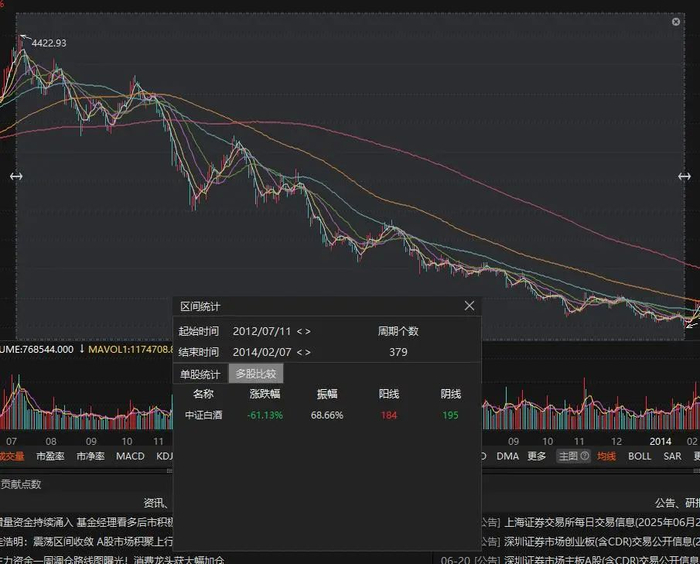
Task: Select the SAR indicator
Action: (672, 456)
